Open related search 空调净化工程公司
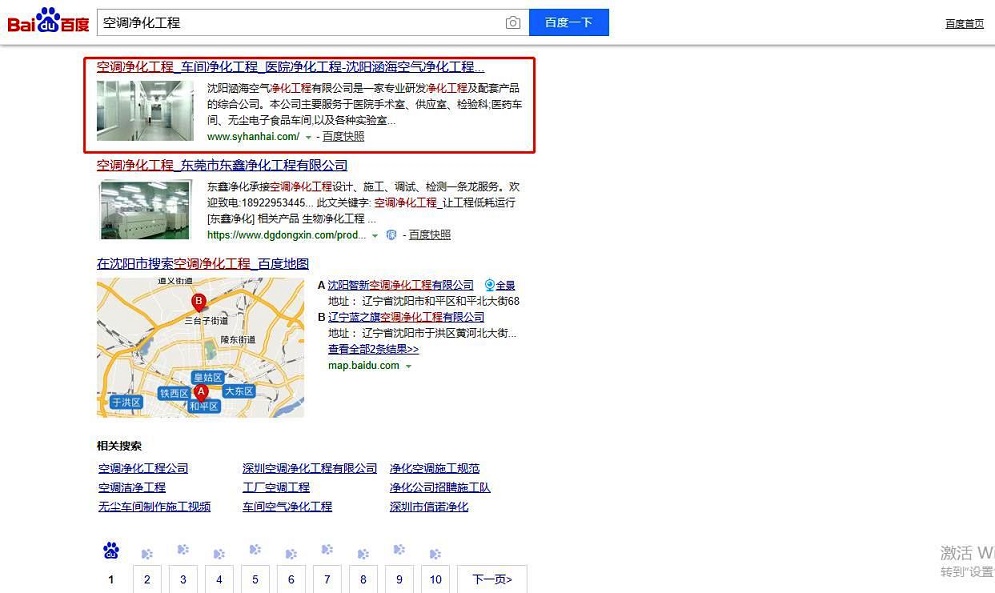The height and width of the screenshot is (593, 995). pyautogui.click(x=143, y=469)
